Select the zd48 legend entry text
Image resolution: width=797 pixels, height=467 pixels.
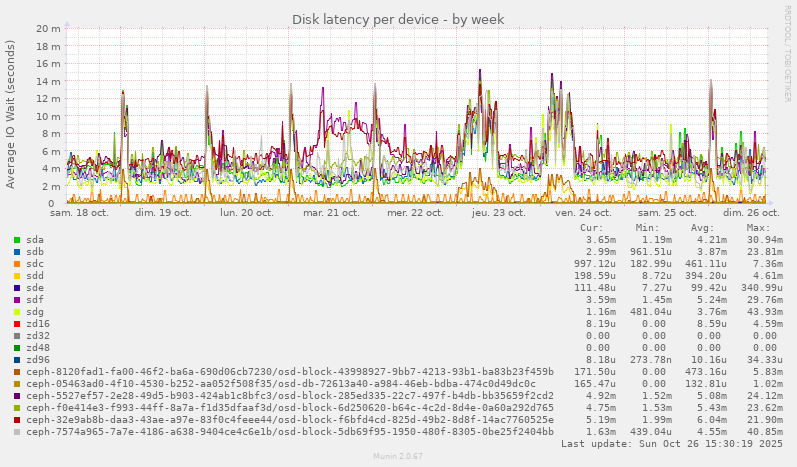point(38,348)
